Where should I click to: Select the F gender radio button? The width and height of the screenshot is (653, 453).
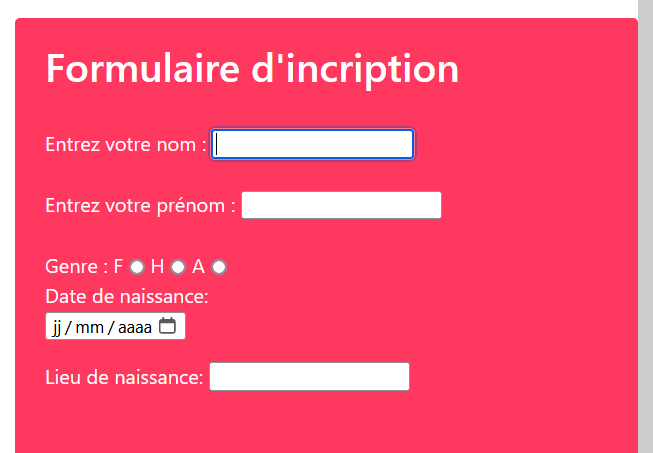click(x=137, y=267)
